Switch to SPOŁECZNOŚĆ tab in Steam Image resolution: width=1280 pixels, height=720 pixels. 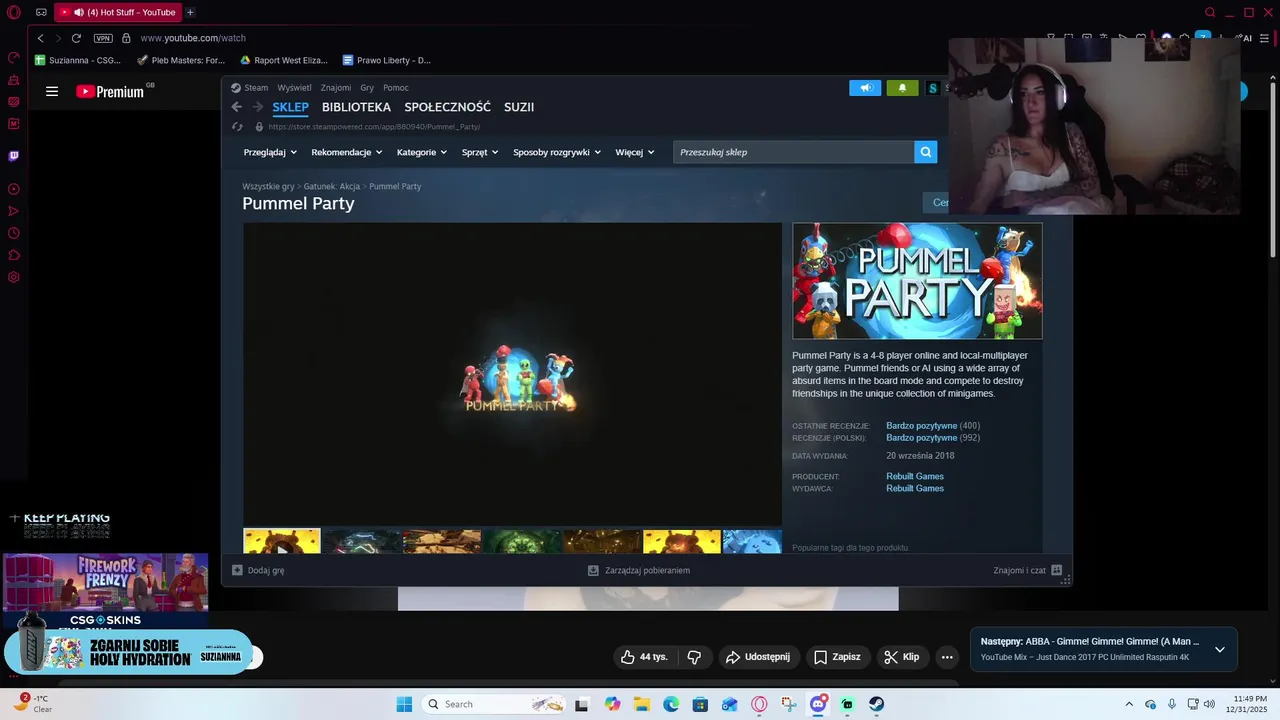click(x=447, y=107)
